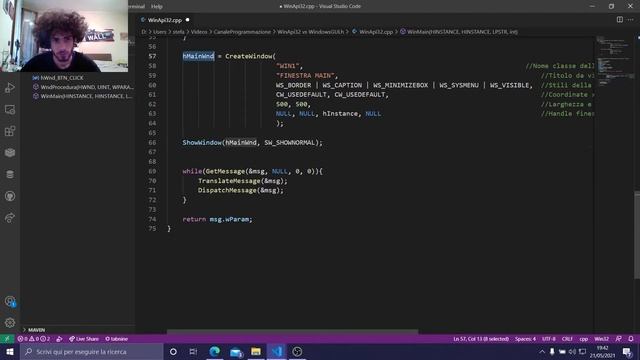This screenshot has width=640, height=360.
Task: Click the ShowWindow call on line 66
Action: coord(202,142)
